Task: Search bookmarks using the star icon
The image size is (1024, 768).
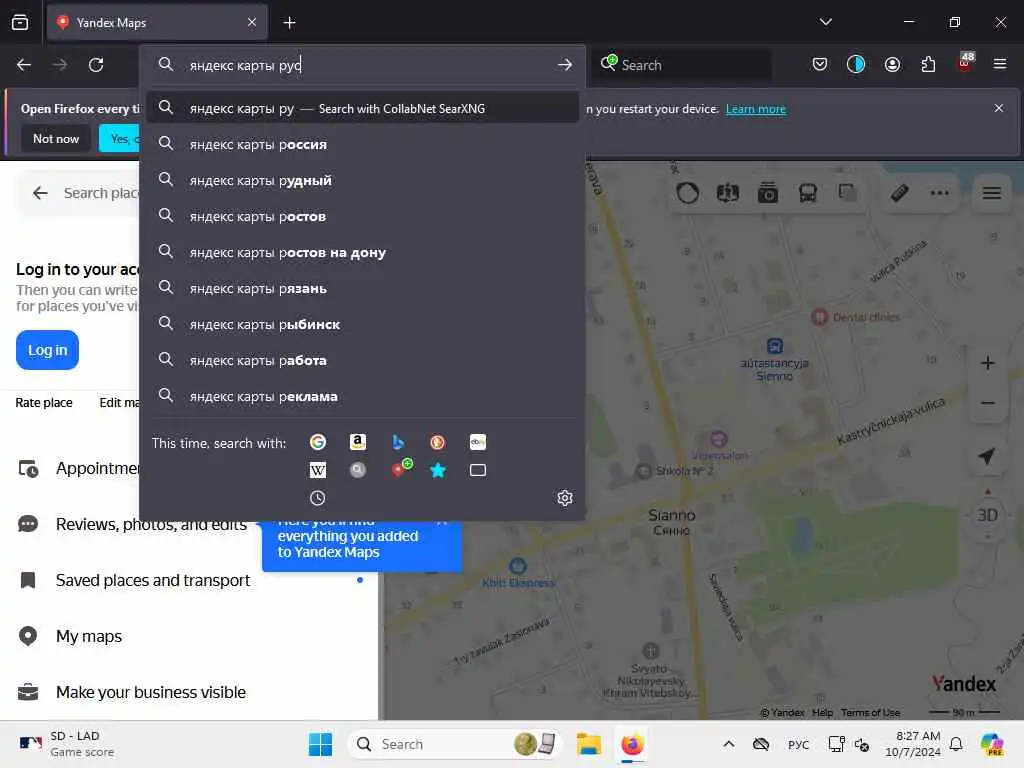Action: (438, 470)
